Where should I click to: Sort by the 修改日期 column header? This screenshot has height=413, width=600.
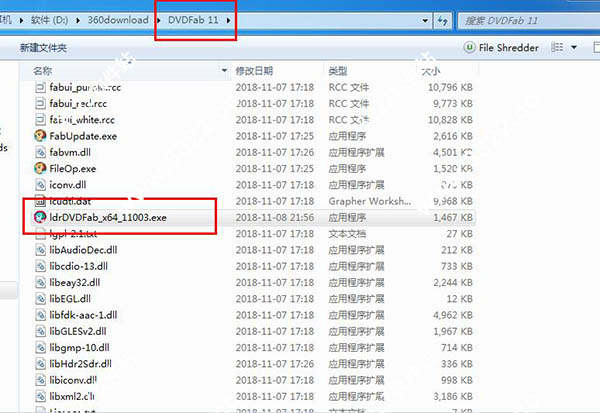(x=254, y=70)
